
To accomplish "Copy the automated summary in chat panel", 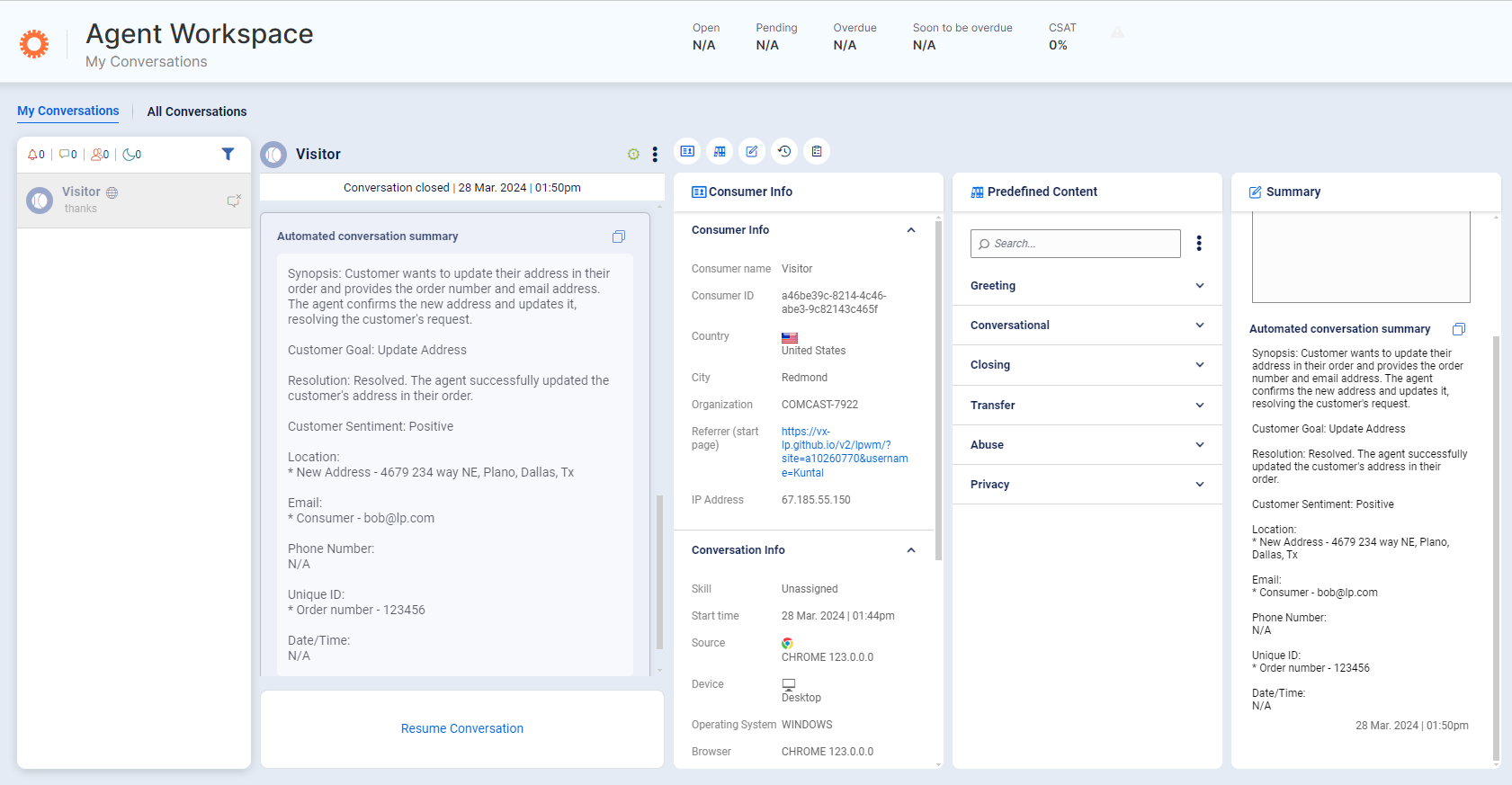I will click(x=619, y=236).
